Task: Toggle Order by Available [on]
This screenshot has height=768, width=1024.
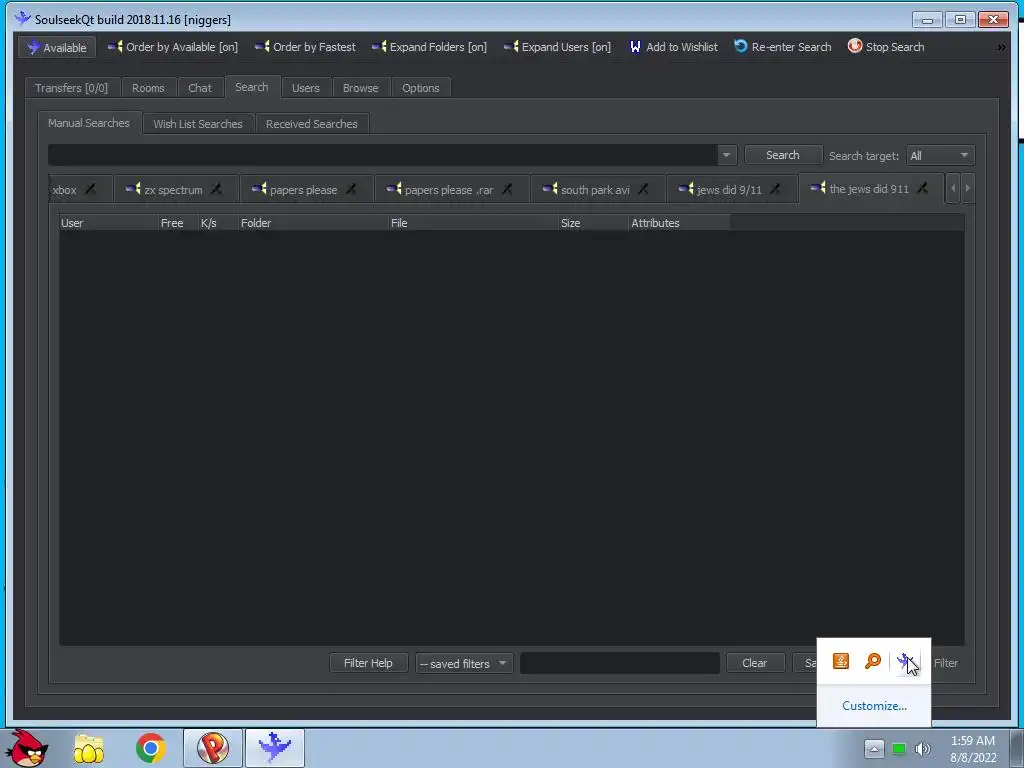Action: (x=173, y=47)
